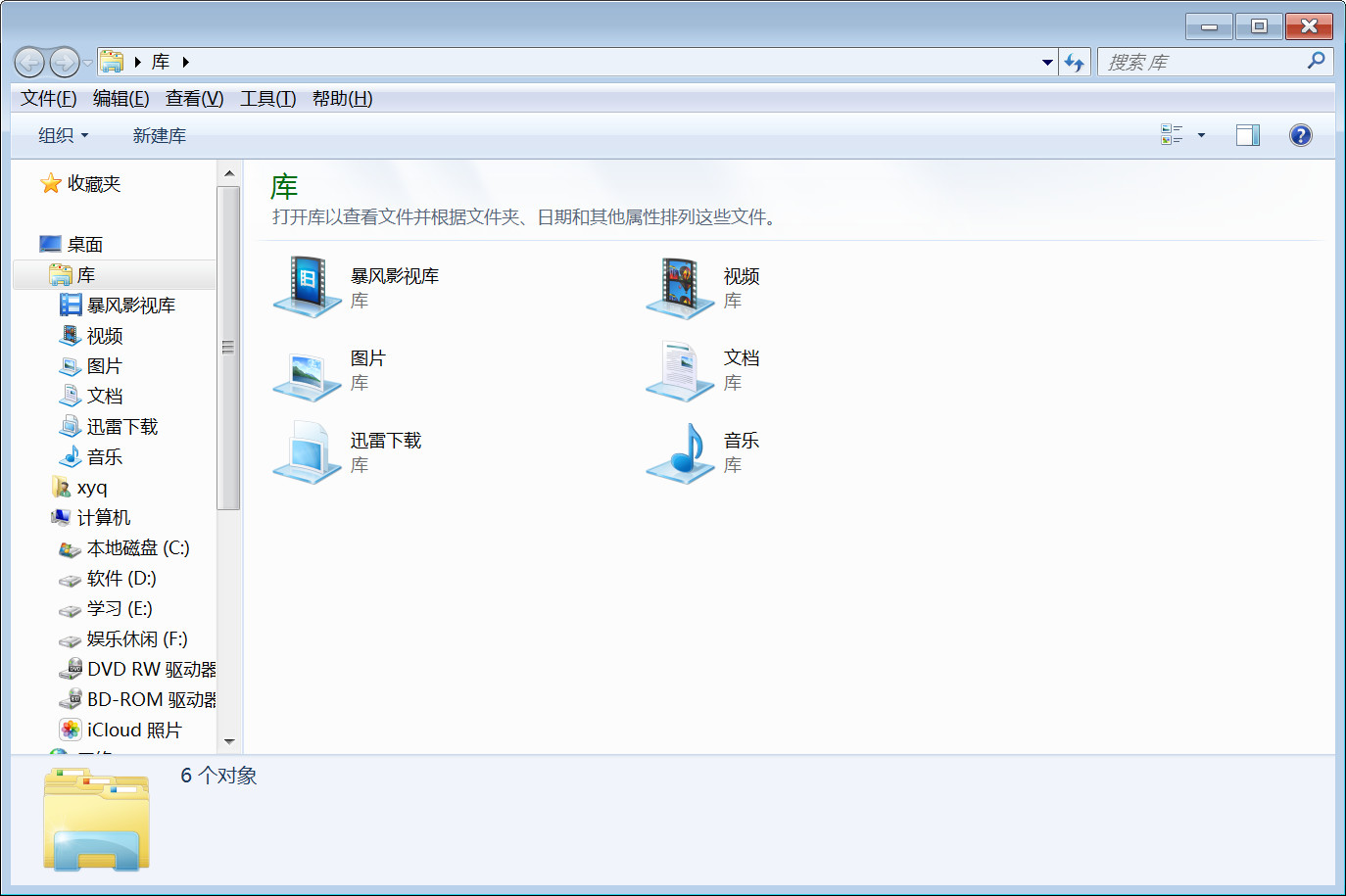Open recent pages dropdown beside Forward button
The width and height of the screenshot is (1346, 896).
pos(87,63)
